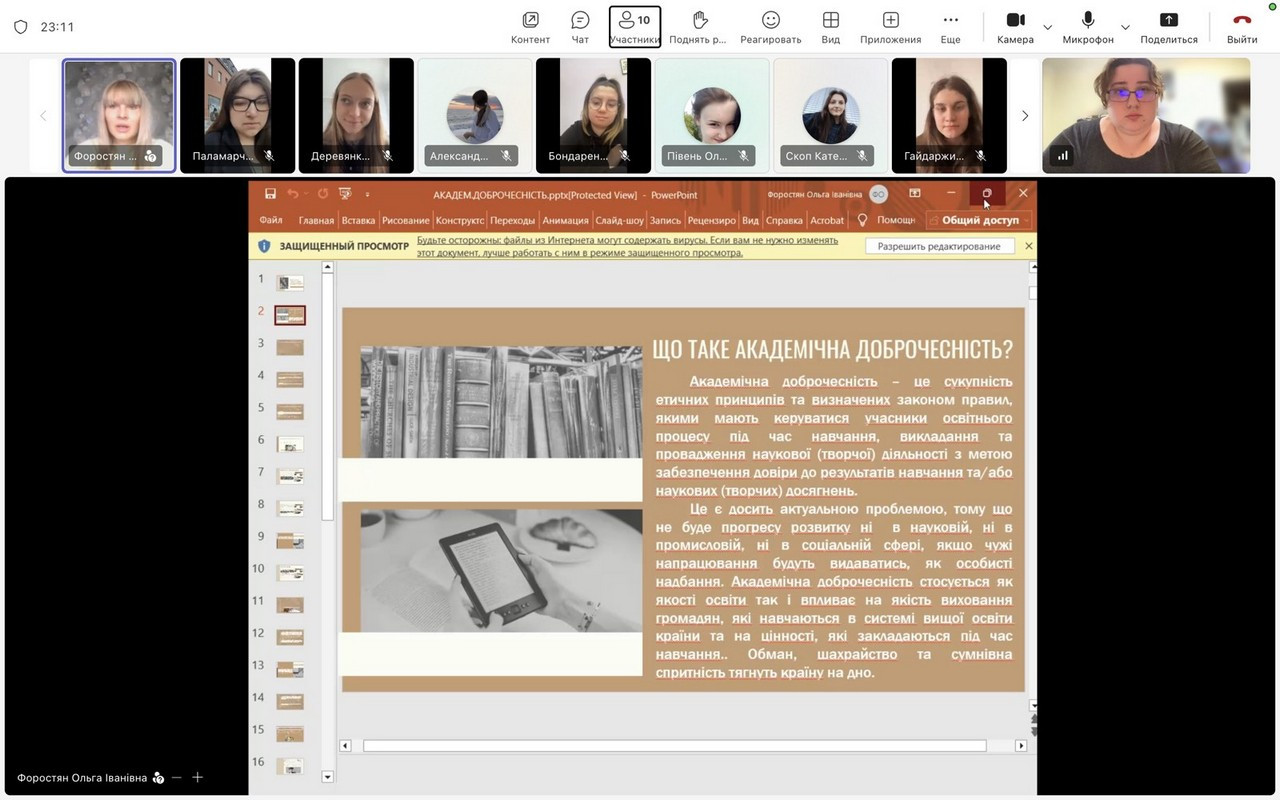1280x800 pixels.
Task: Open the View layout options
Action: pos(830,27)
